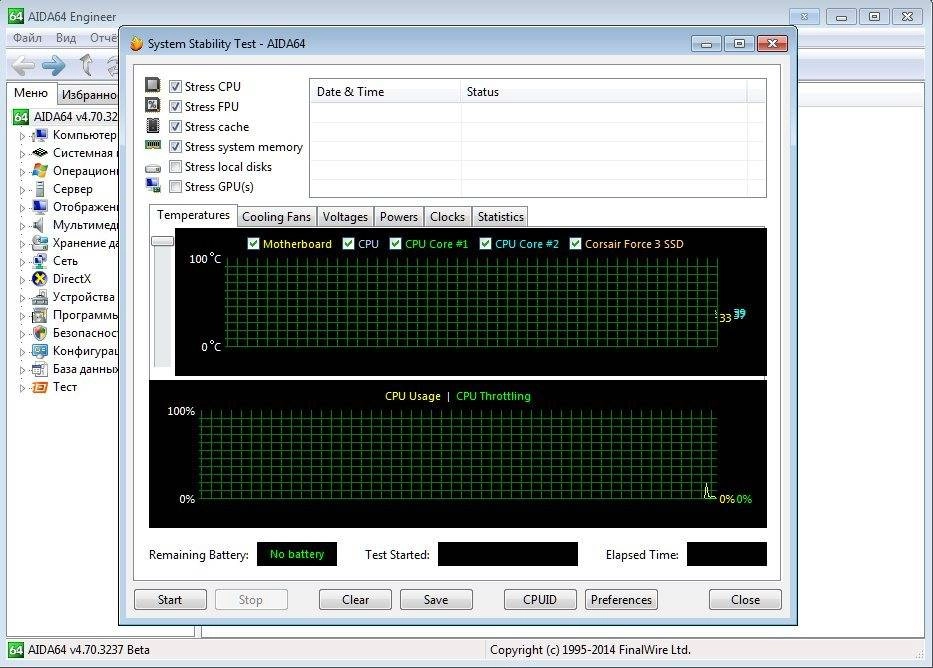Uncheck the Stress FPU checkbox
This screenshot has width=933, height=668.
click(176, 106)
